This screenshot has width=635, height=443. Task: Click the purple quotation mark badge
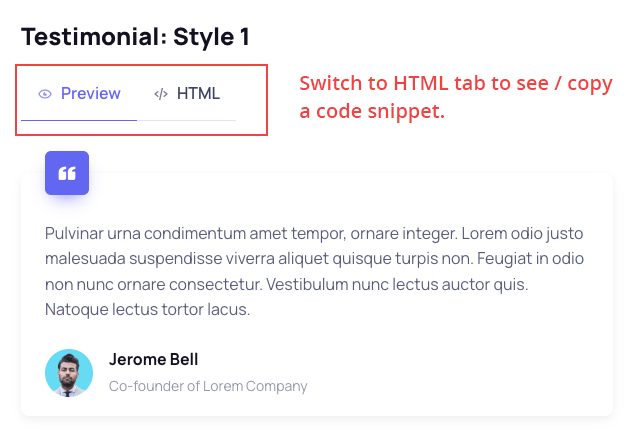tap(67, 173)
